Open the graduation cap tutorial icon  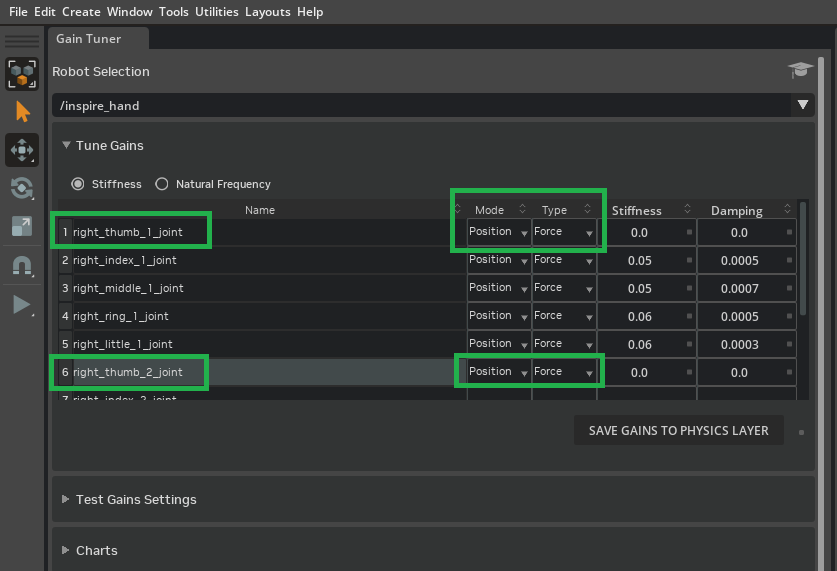[x=800, y=70]
